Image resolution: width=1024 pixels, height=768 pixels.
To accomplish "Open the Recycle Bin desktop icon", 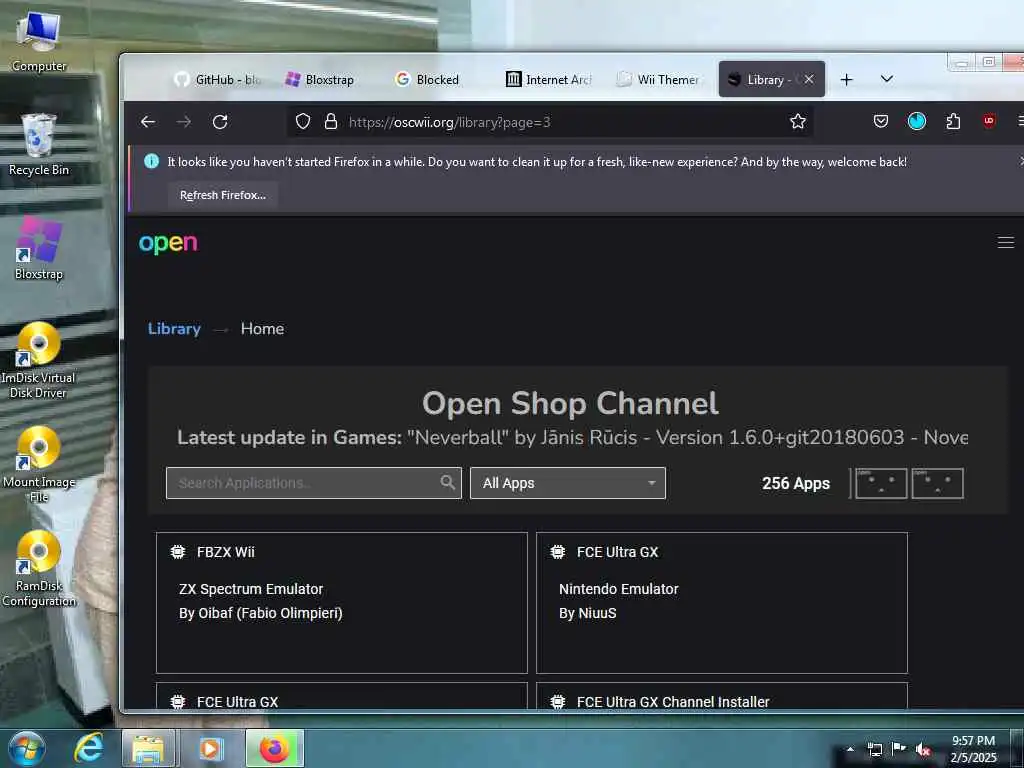I will click(39, 145).
